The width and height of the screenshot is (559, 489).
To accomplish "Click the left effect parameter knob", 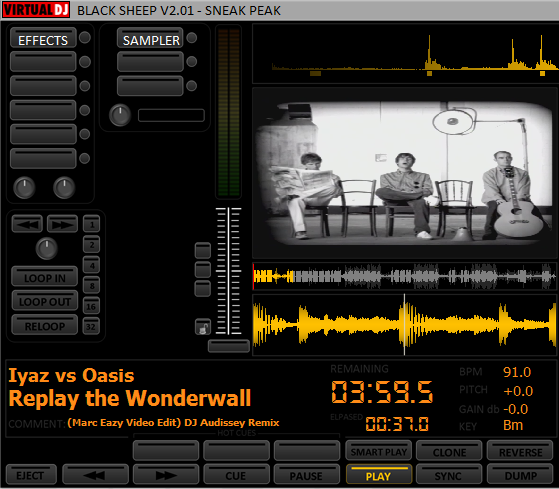I will pyautogui.click(x=24, y=187).
